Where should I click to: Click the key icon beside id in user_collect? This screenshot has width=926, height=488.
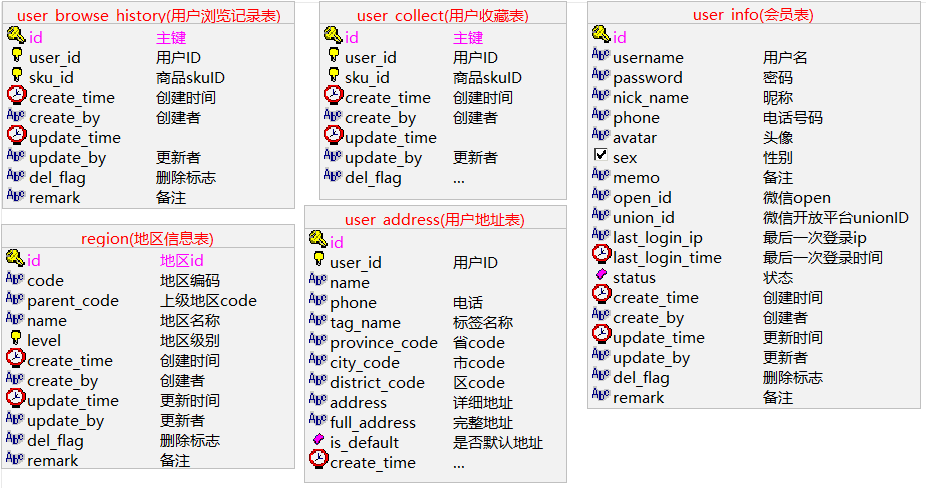(x=333, y=35)
